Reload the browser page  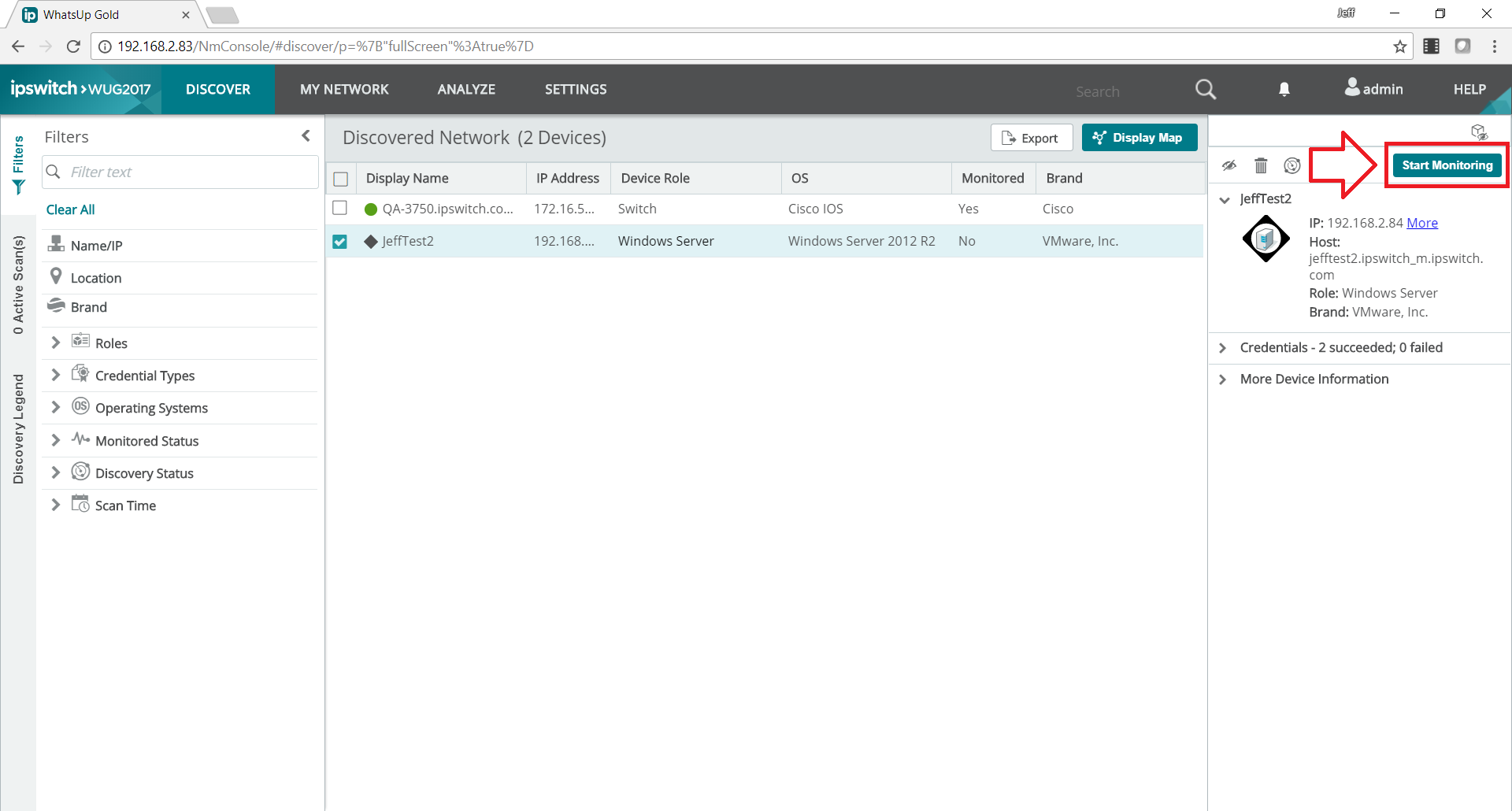pos(73,46)
